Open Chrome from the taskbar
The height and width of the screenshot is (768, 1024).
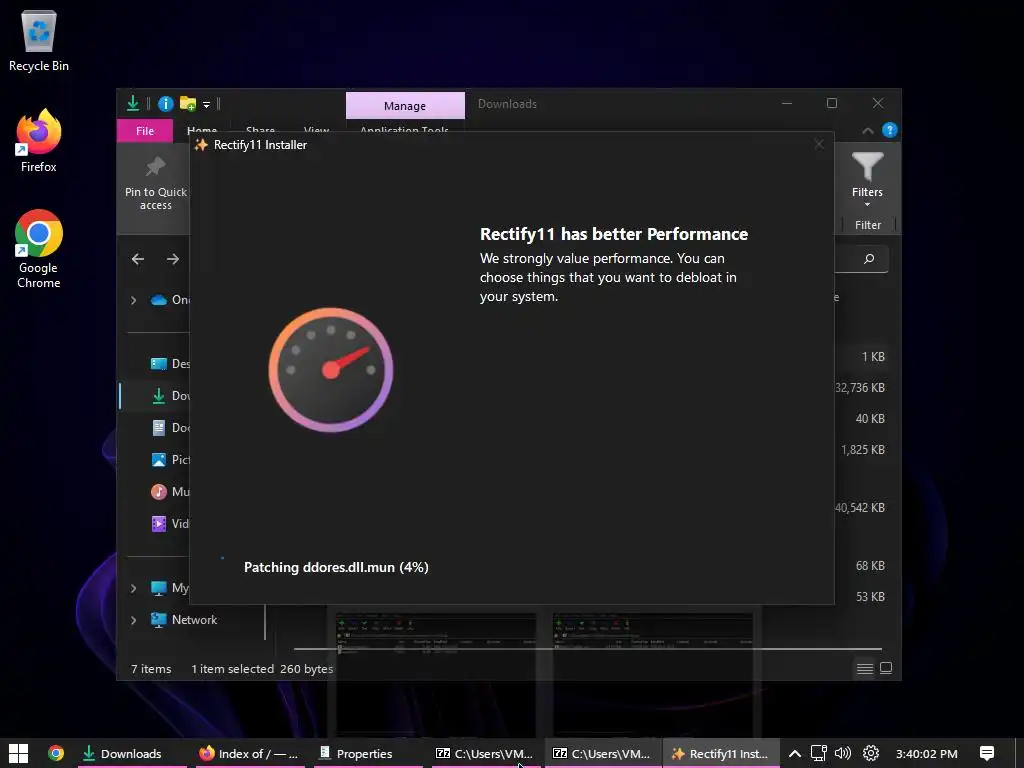tap(56, 754)
